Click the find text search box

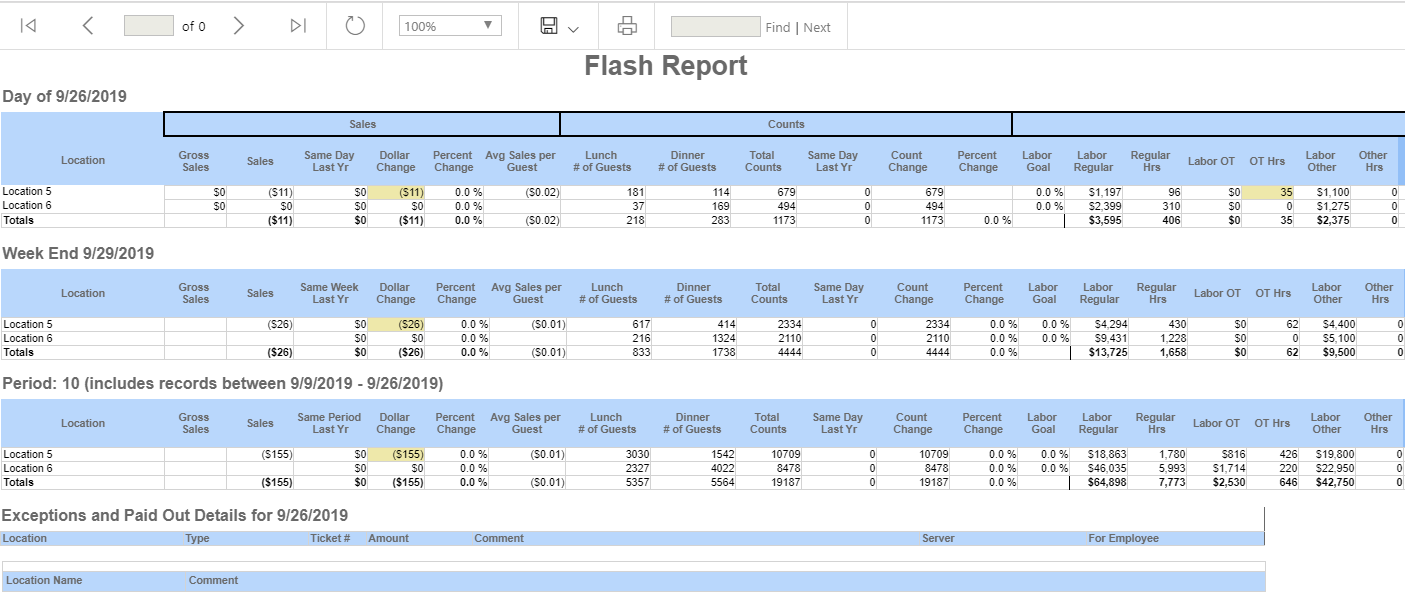715,26
